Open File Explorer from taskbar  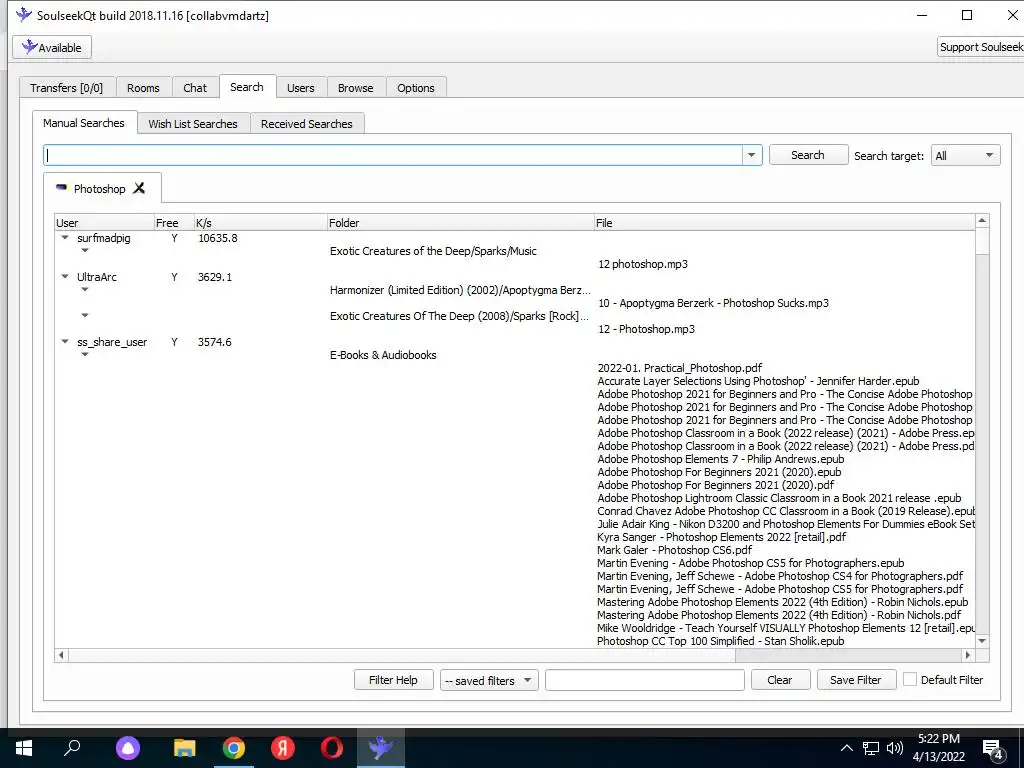(x=185, y=748)
